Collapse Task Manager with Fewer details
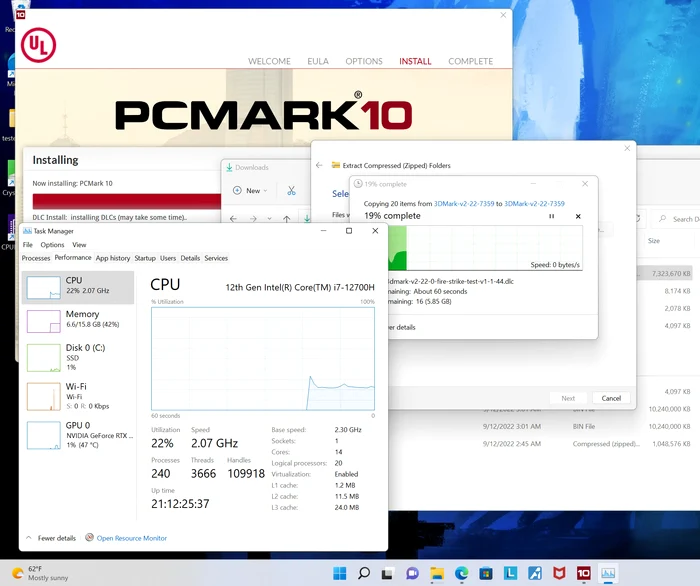Viewport: 700px width, 586px height. (x=51, y=538)
